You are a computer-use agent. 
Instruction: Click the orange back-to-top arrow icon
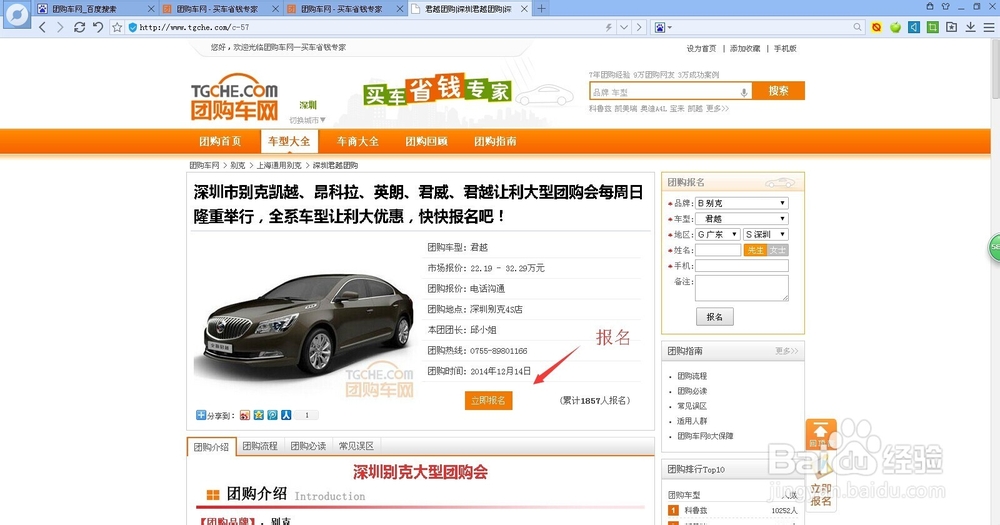pos(821,434)
